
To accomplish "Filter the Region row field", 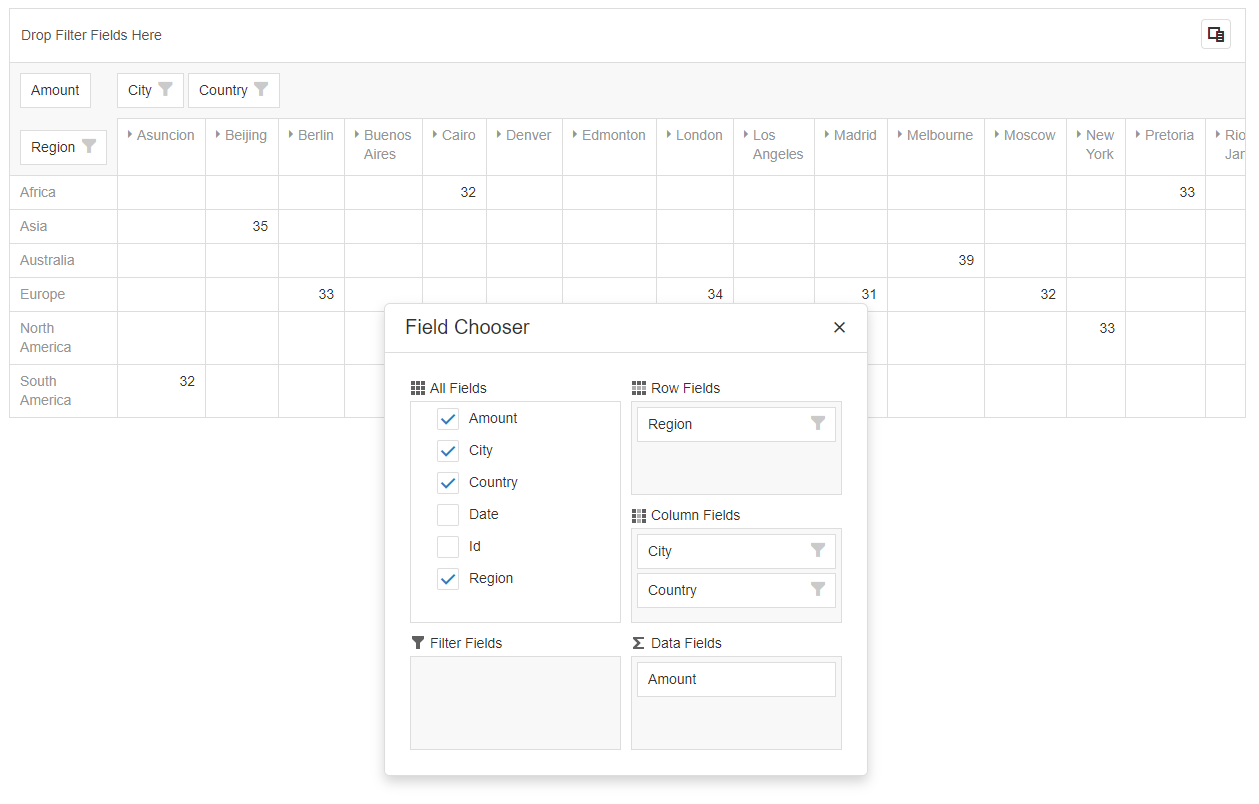I will tap(88, 146).
